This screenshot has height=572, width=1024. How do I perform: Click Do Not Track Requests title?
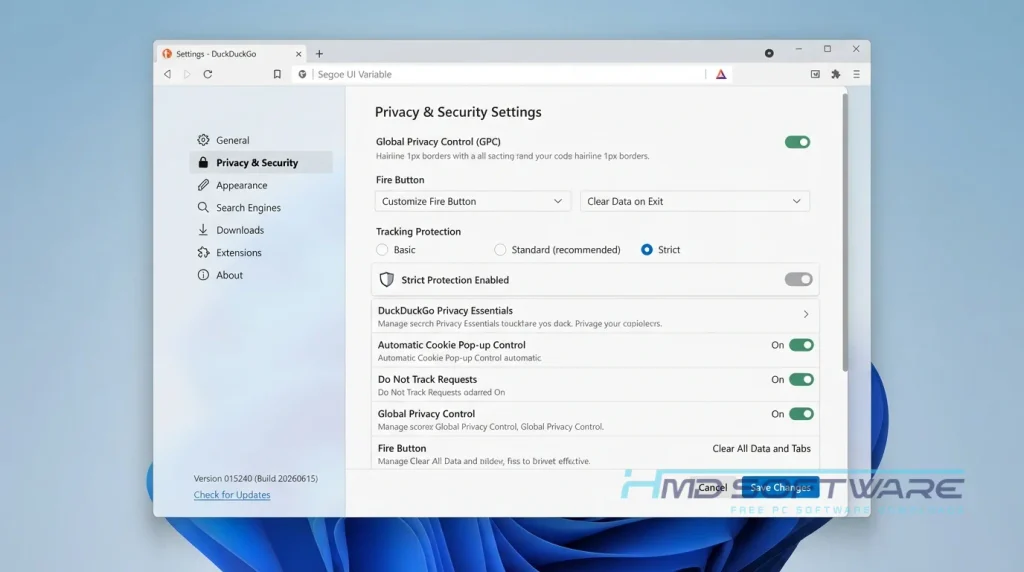[x=427, y=379]
